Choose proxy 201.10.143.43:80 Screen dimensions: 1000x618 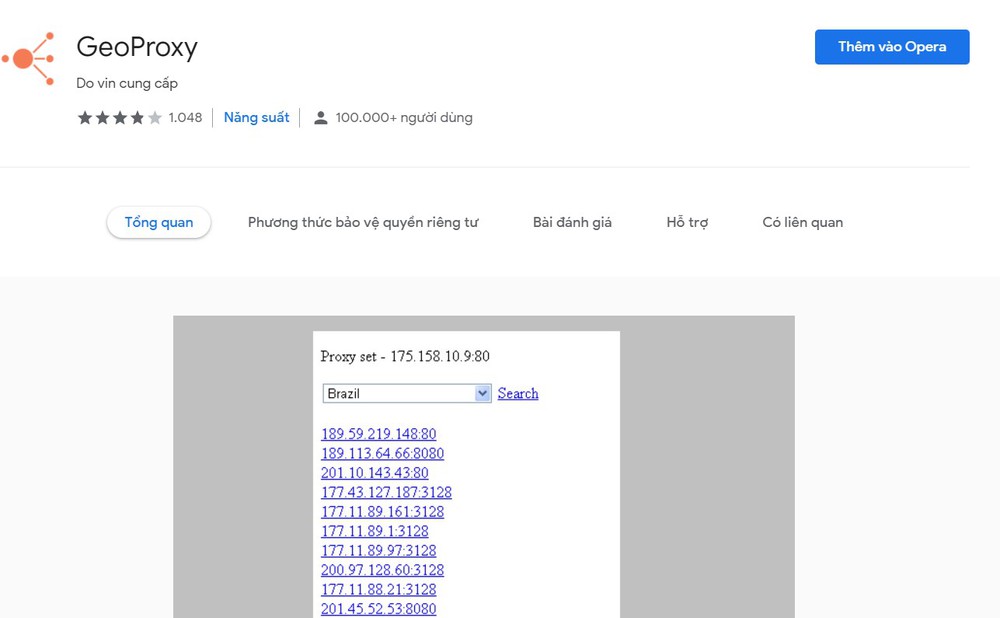click(375, 473)
